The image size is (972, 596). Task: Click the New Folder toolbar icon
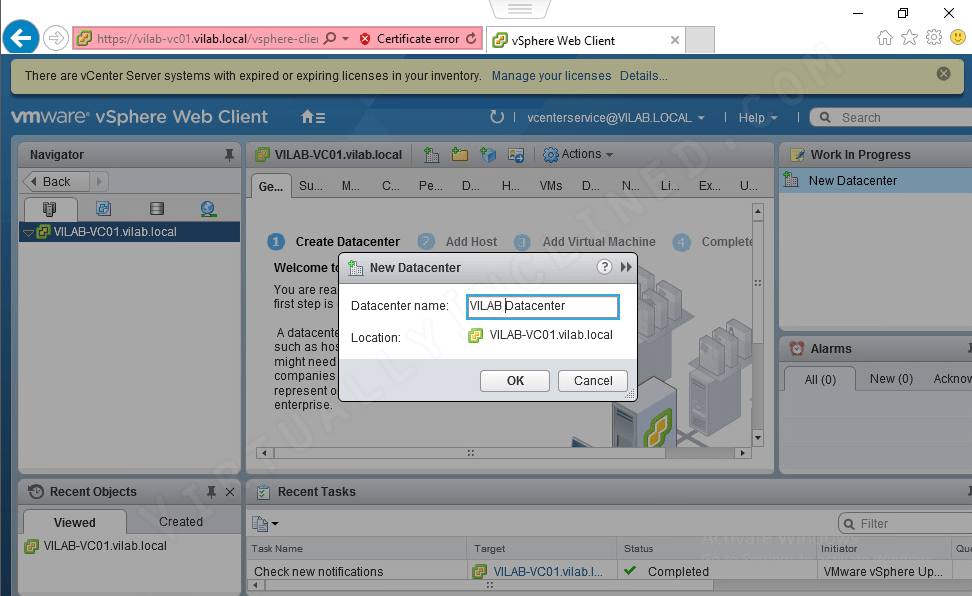tap(459, 155)
